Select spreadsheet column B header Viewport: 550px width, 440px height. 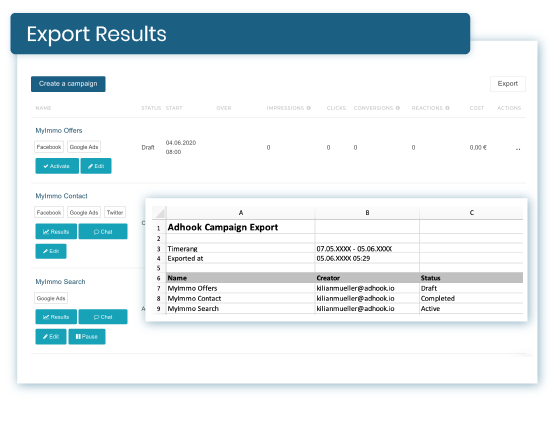pos(367,213)
